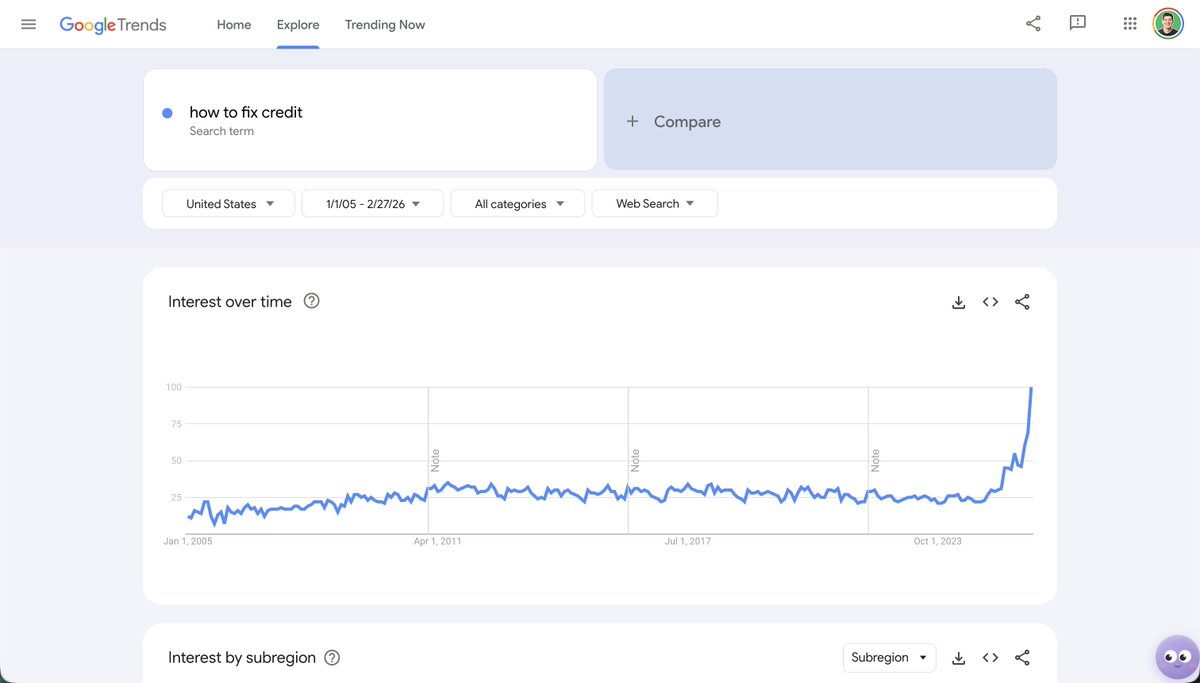The image size is (1200, 683).
Task: Open the Trending Now tab
Action: (385, 25)
